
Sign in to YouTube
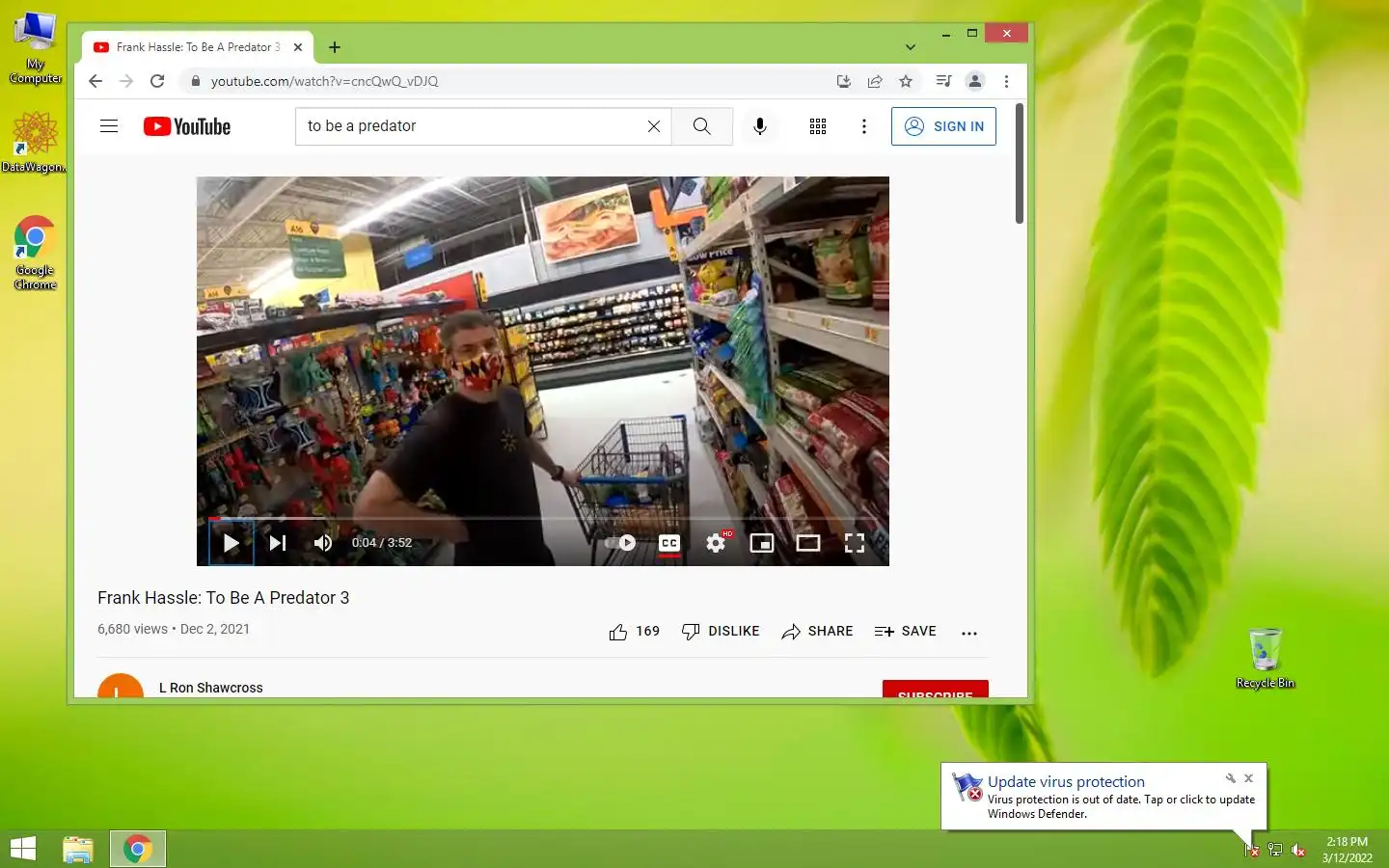[x=943, y=126]
